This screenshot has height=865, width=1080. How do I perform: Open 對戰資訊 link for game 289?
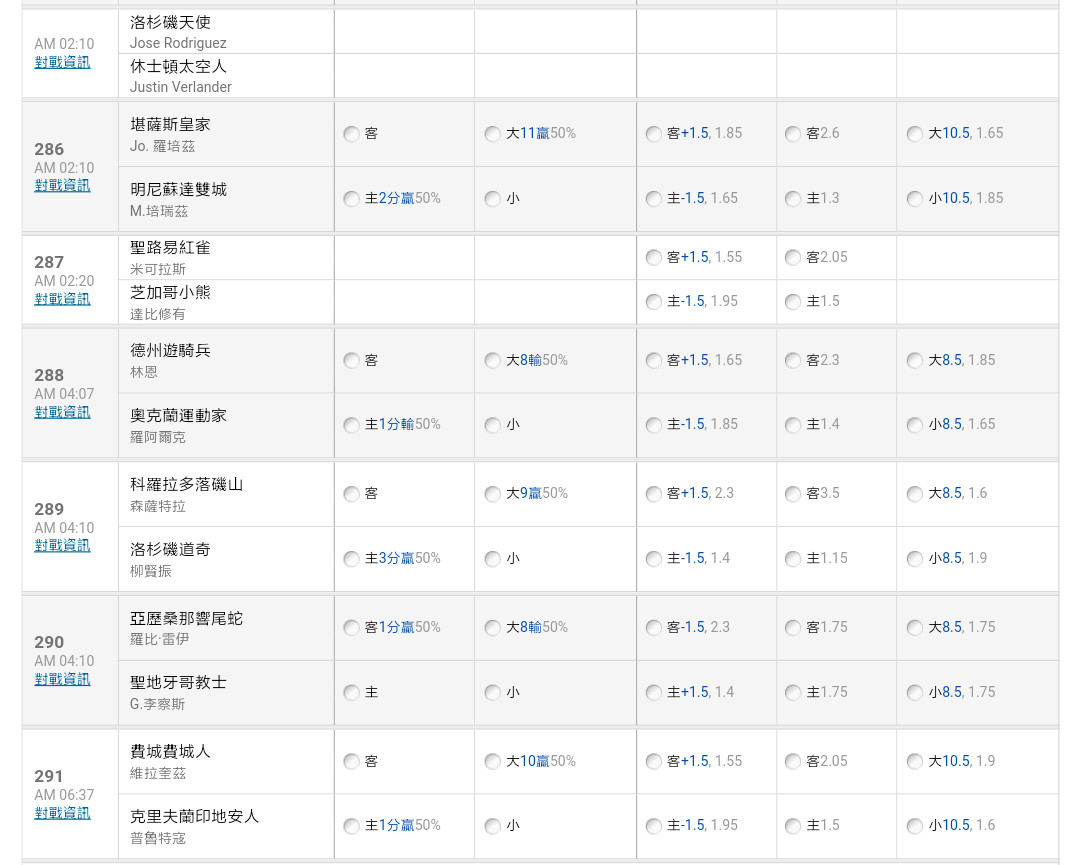click(x=62, y=545)
